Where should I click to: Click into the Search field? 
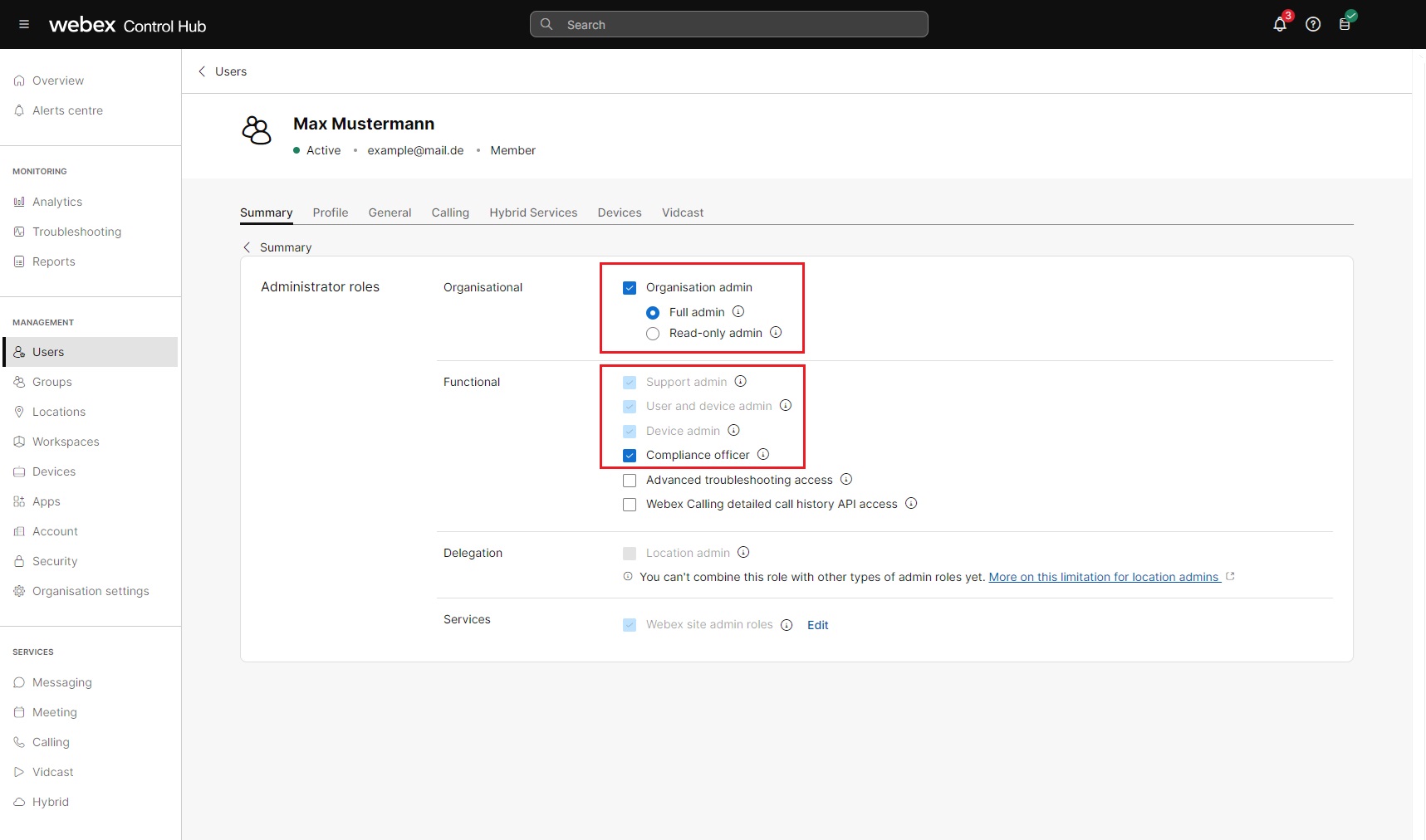click(x=728, y=24)
